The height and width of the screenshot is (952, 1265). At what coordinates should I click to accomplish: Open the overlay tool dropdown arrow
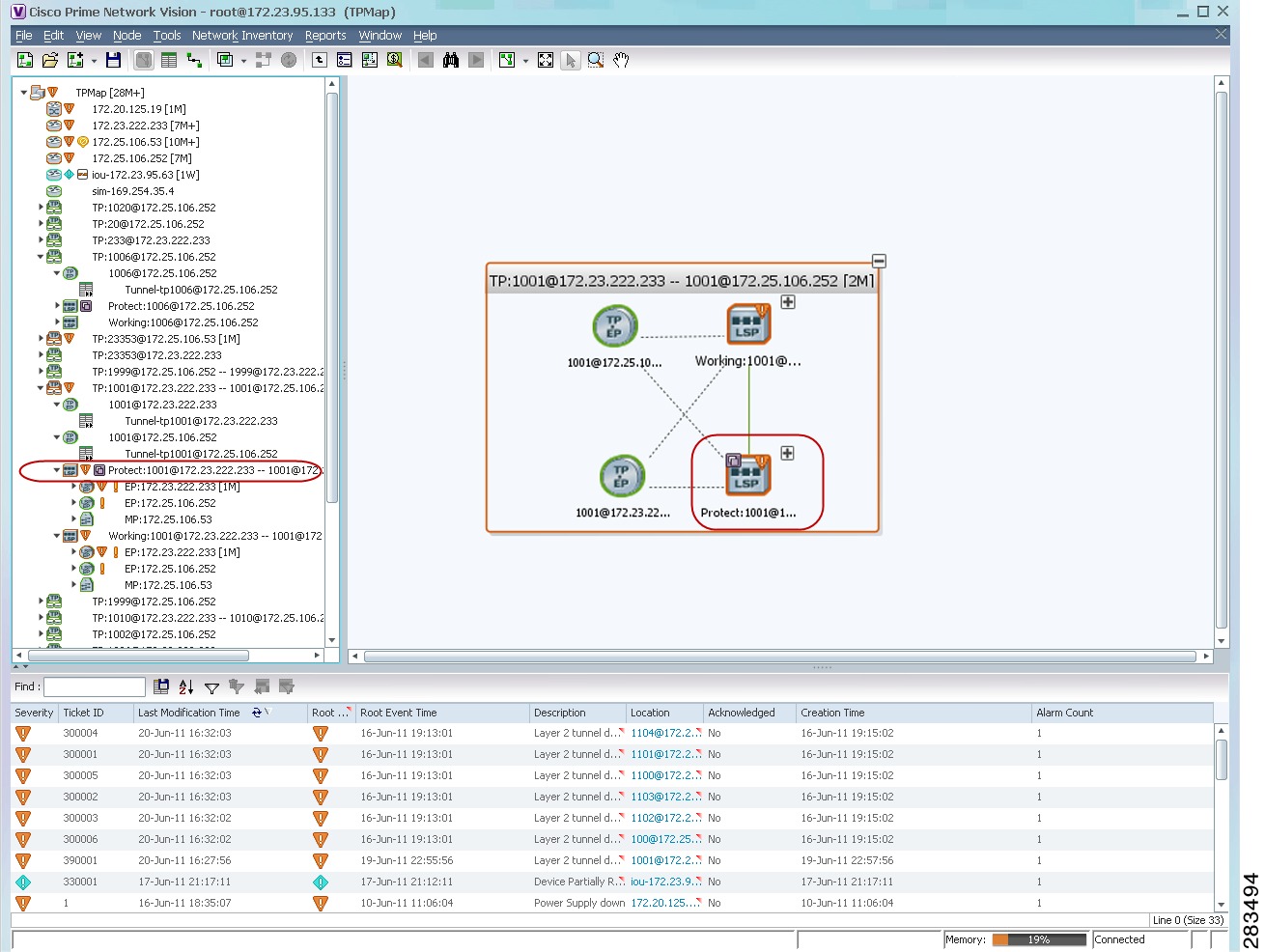pyautogui.click(x=243, y=61)
